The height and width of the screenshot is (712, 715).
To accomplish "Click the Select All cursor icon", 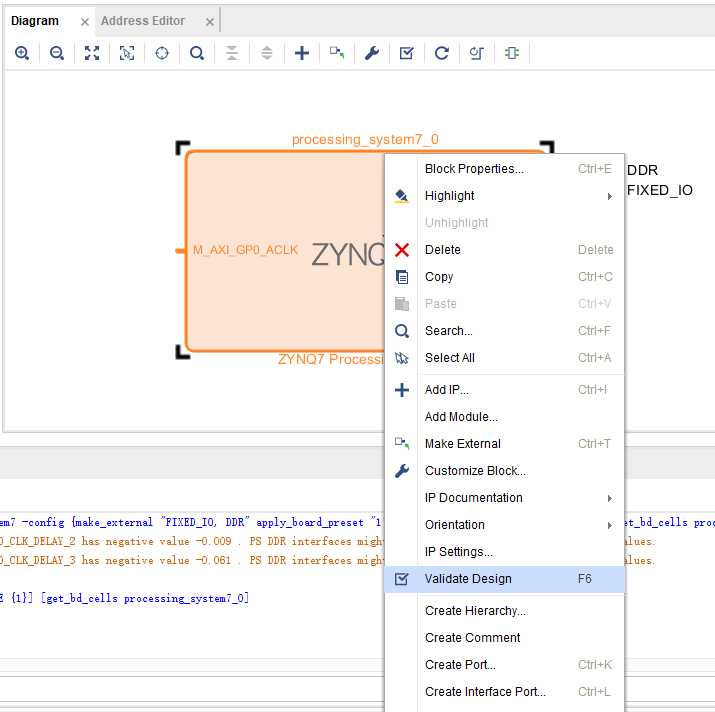I will click(x=402, y=358).
